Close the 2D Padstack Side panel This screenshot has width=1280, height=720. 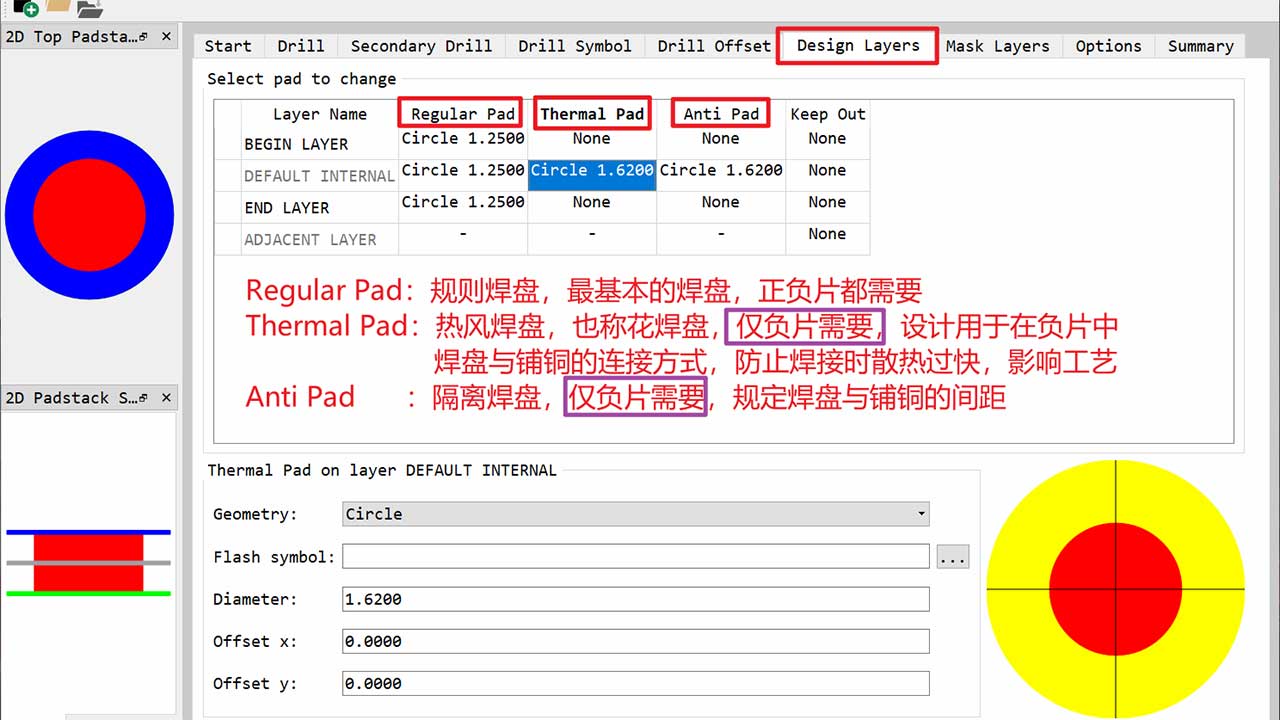click(x=166, y=398)
